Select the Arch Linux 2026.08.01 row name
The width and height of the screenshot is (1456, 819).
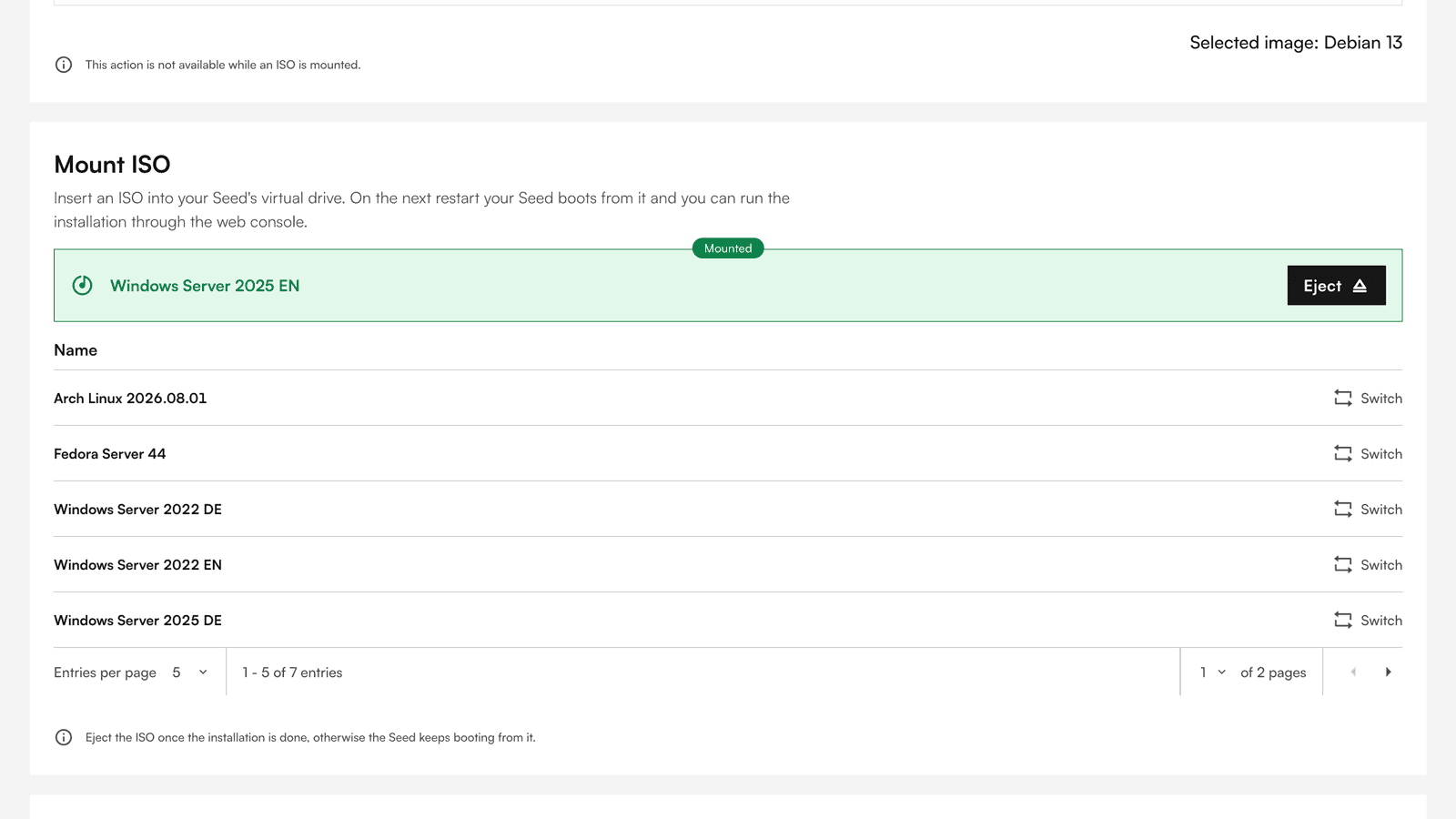pos(130,398)
